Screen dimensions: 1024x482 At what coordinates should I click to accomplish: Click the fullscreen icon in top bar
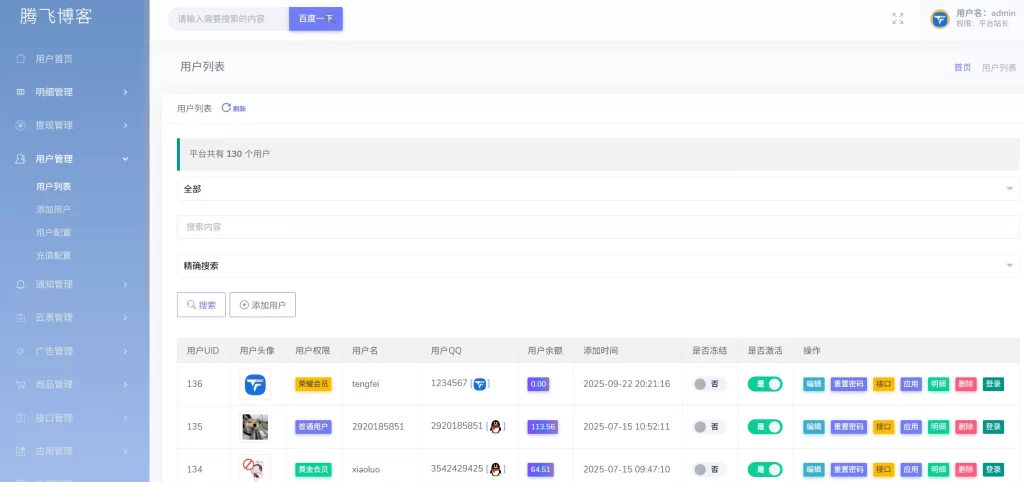(897, 19)
